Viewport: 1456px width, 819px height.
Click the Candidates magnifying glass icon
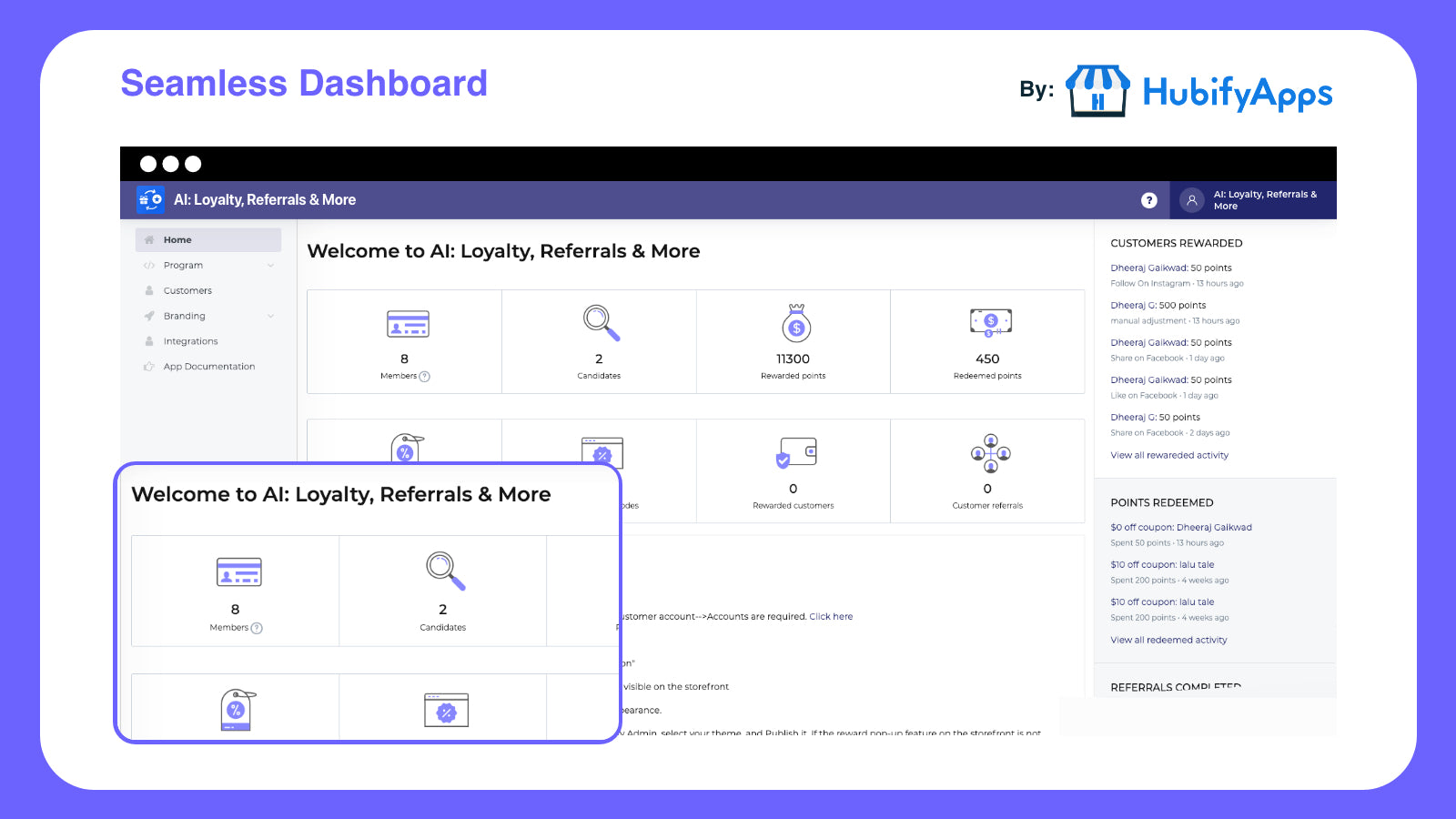pyautogui.click(x=598, y=323)
